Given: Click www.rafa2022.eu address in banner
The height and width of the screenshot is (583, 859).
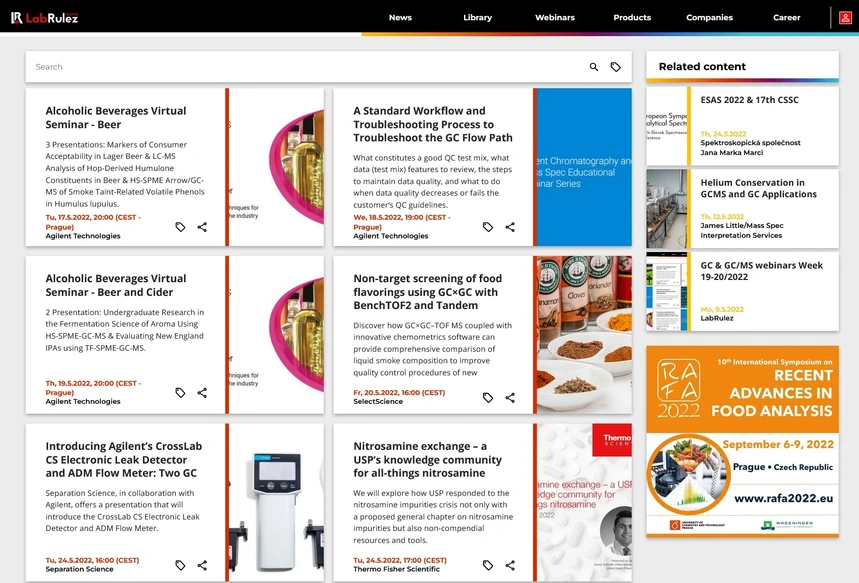Looking at the screenshot, I should click(783, 498).
